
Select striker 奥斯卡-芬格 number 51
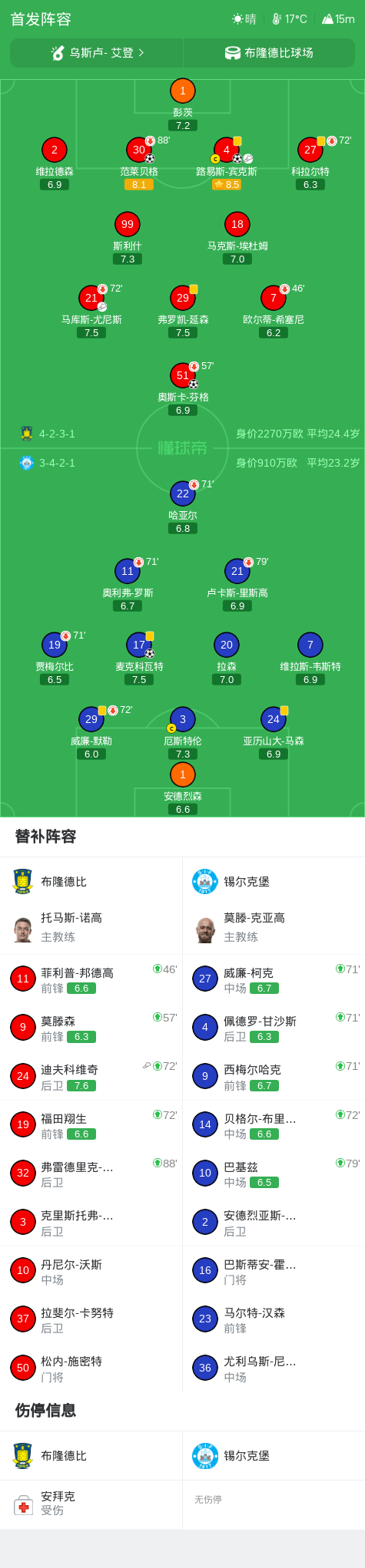click(x=183, y=375)
